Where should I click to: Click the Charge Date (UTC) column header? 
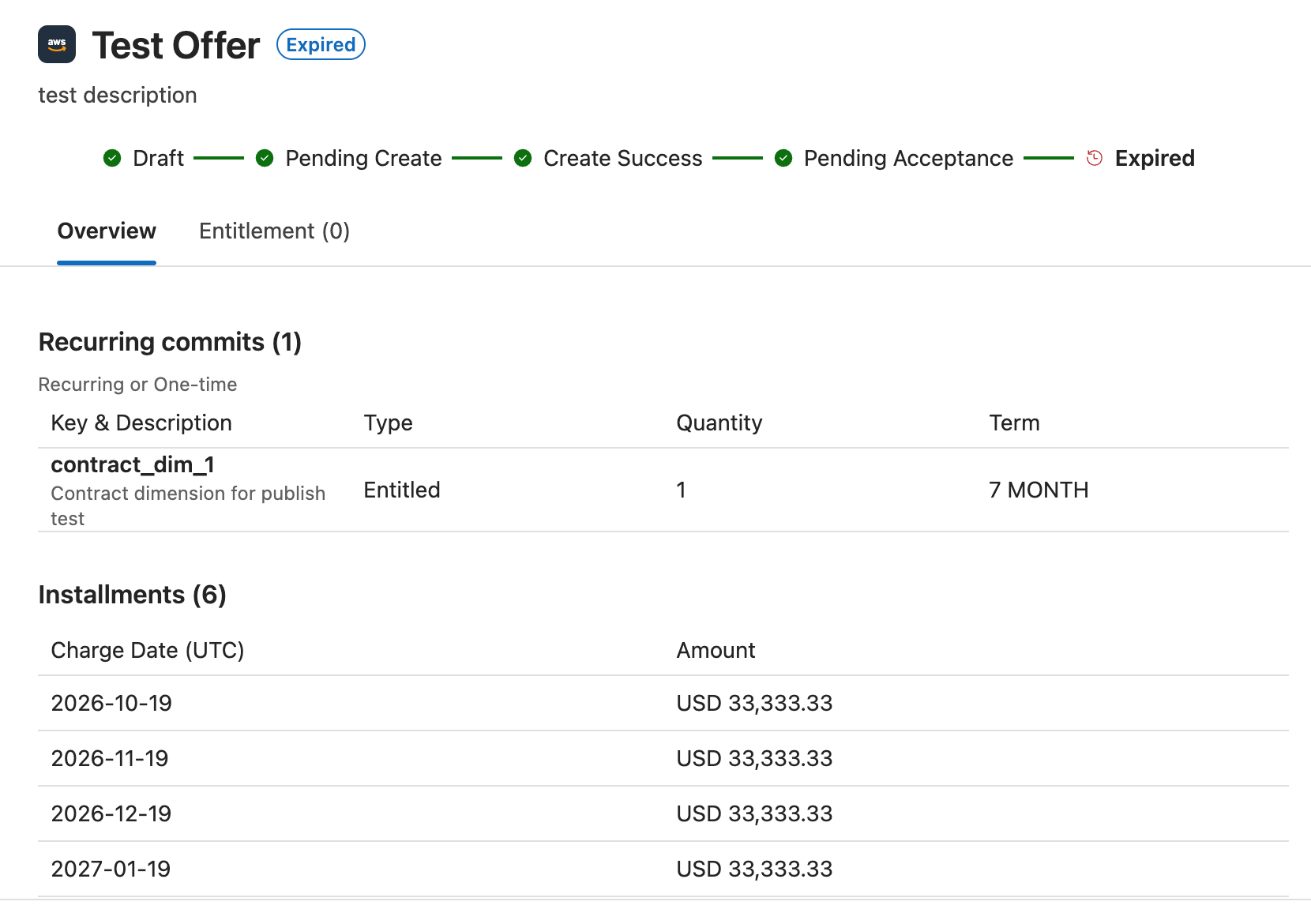pos(148,650)
